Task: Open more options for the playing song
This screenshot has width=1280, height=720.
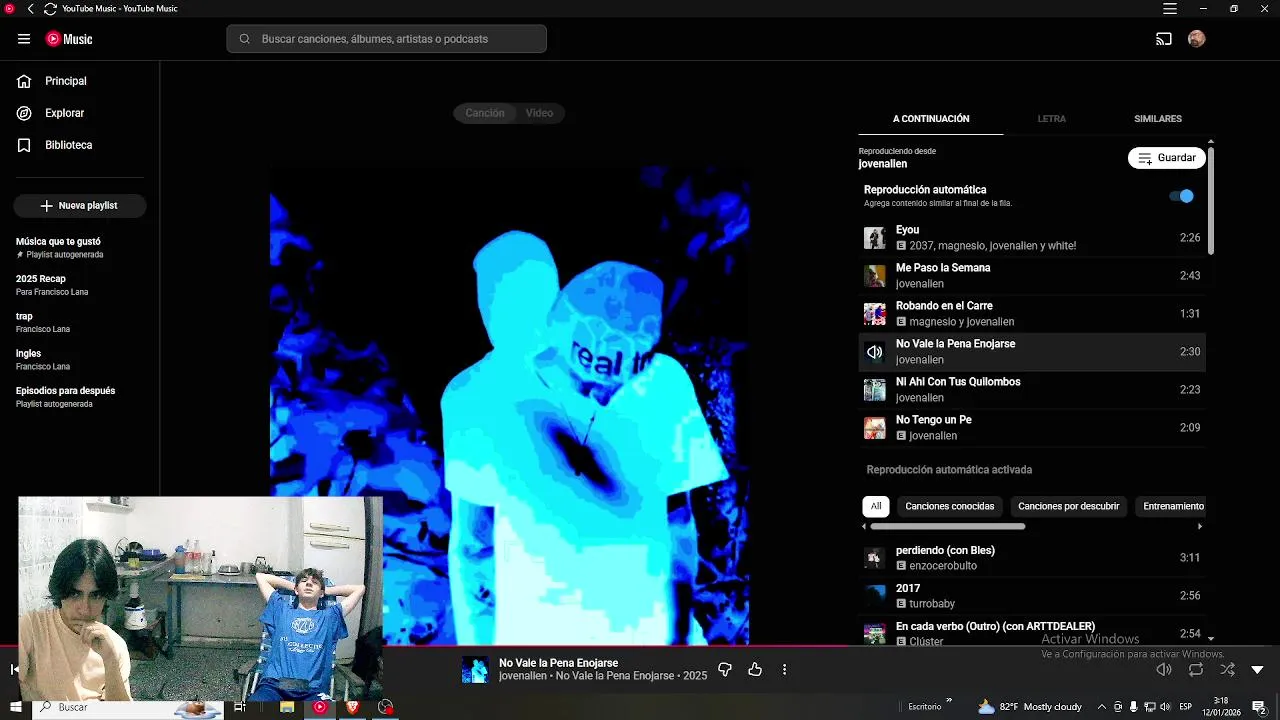Action: click(x=784, y=669)
